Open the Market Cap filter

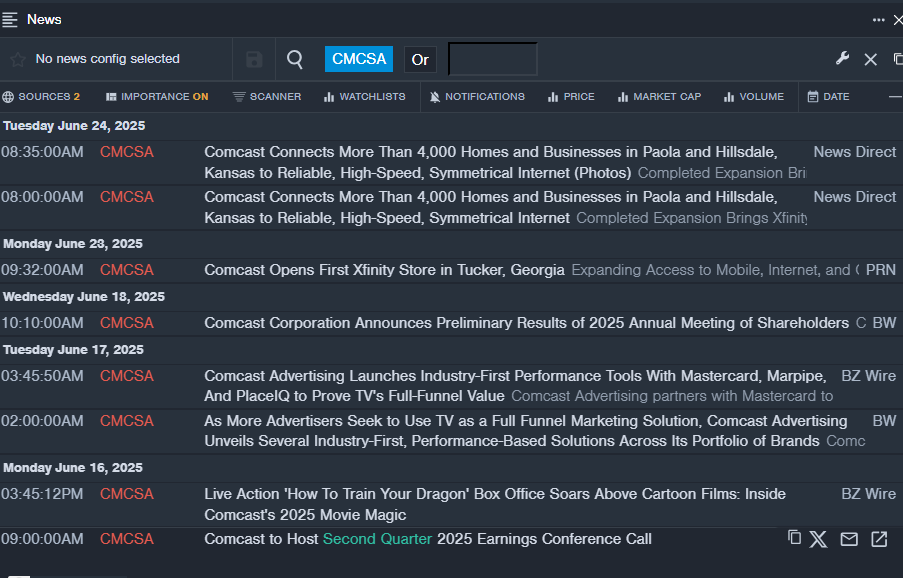[x=659, y=97]
